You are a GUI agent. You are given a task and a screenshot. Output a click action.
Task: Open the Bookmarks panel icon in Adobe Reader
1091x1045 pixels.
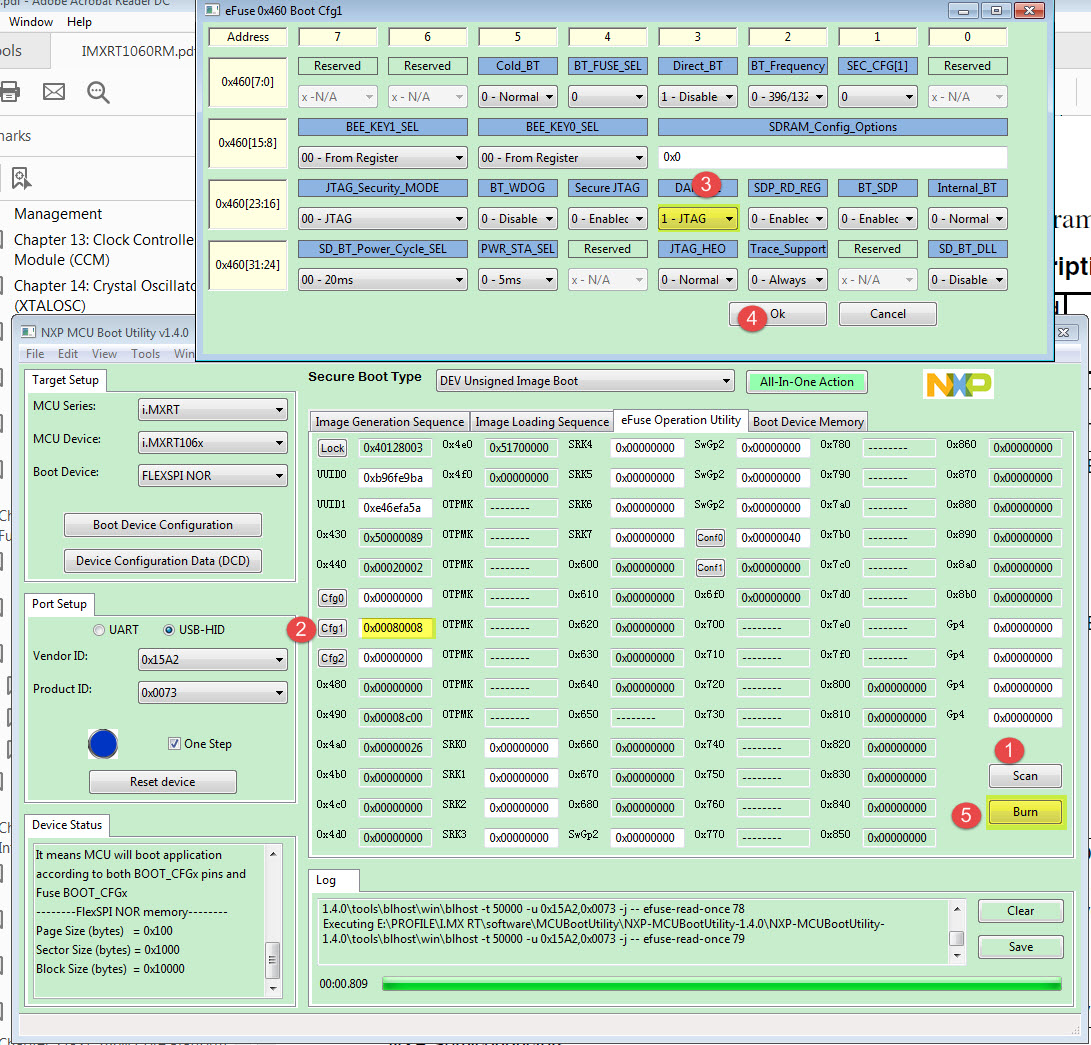click(20, 175)
